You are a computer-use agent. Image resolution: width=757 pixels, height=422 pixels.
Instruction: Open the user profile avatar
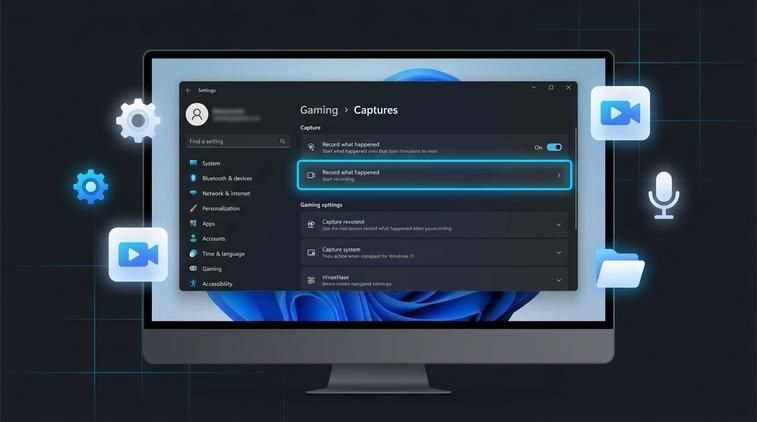pyautogui.click(x=197, y=114)
